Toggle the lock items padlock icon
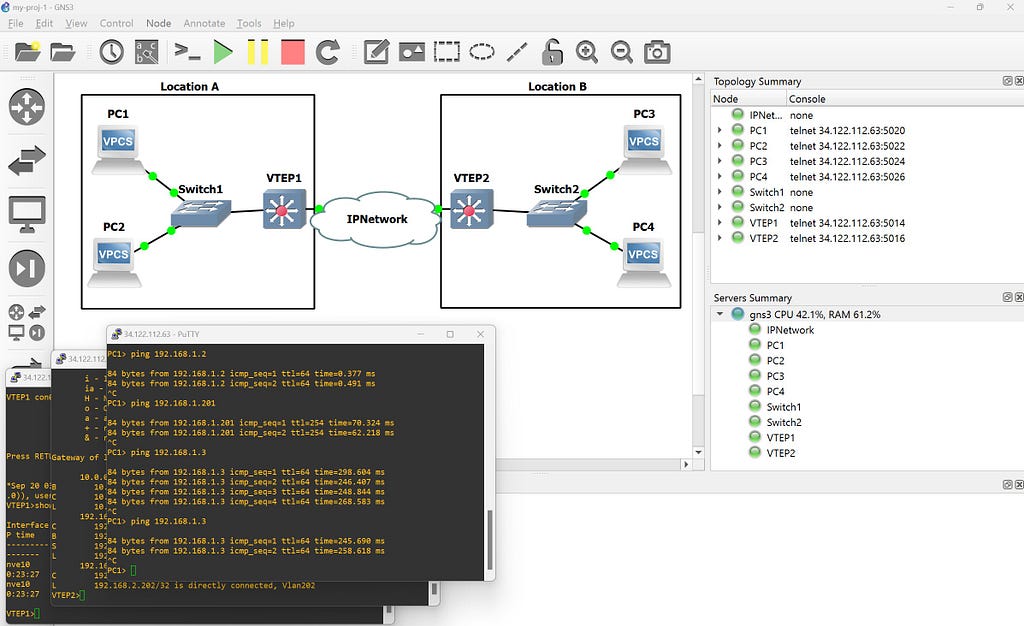 click(552, 52)
